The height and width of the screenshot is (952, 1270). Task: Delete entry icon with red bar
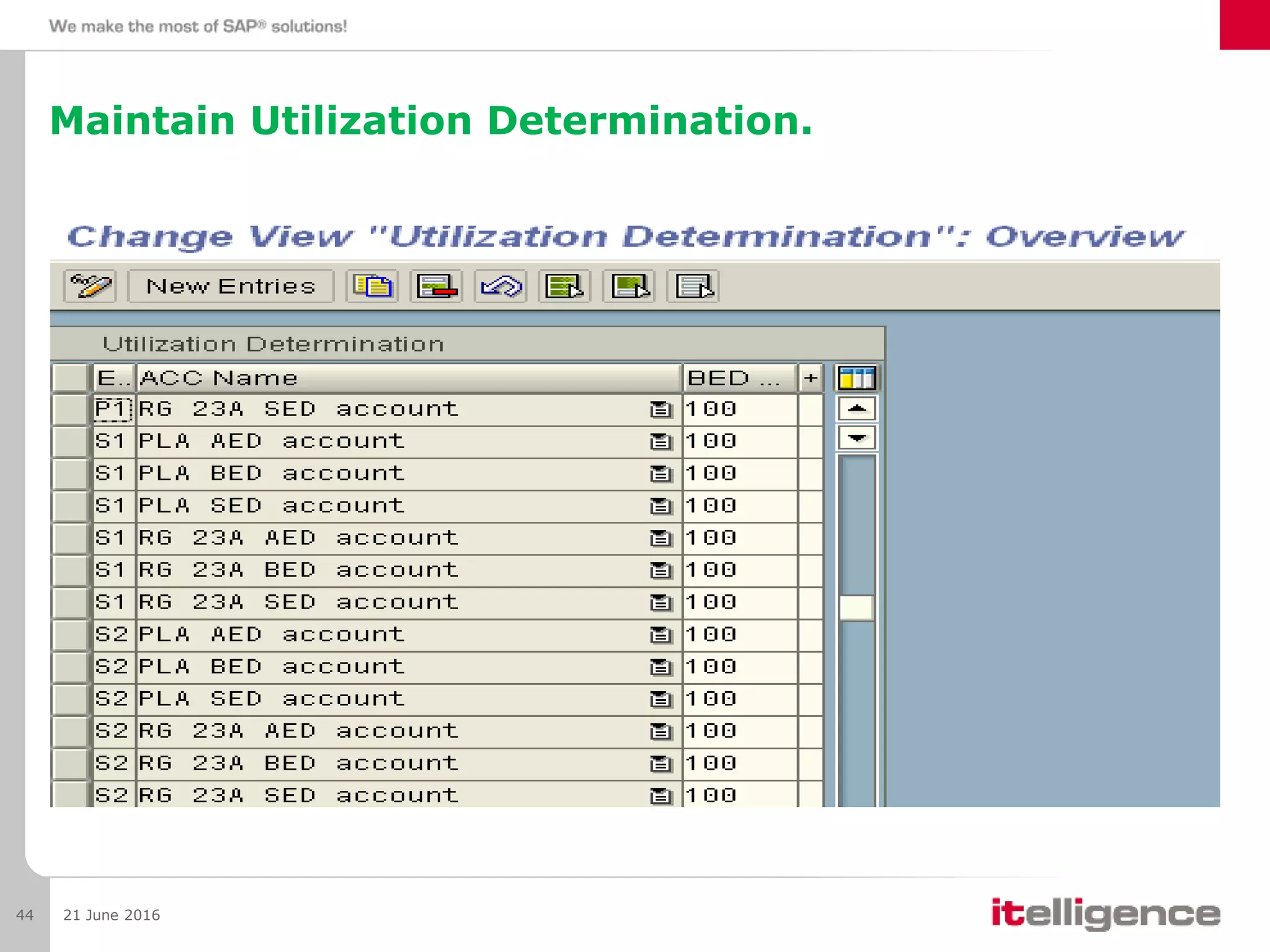tap(437, 286)
